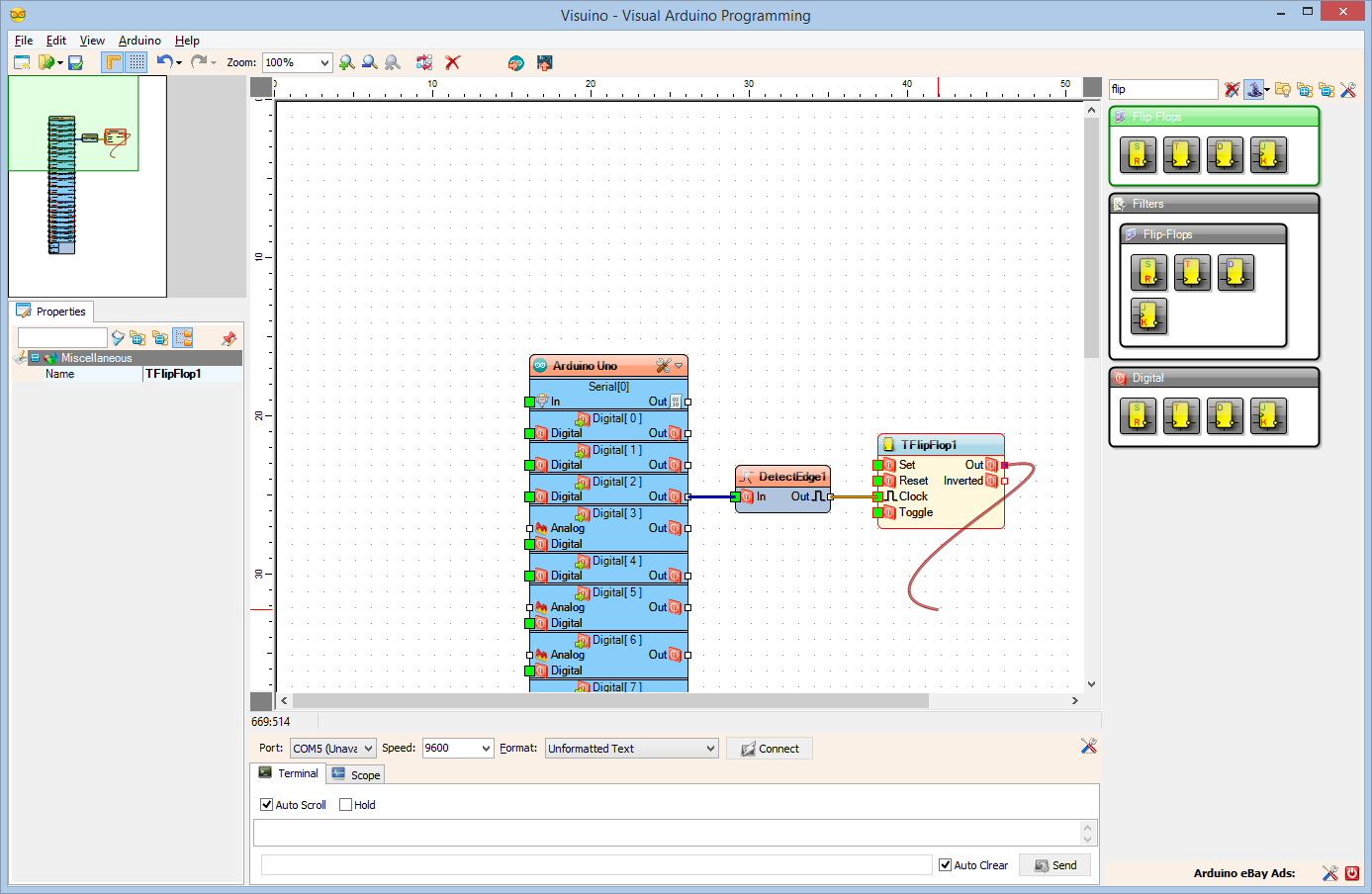Uncheck Auto Clear next to Send
Viewport: 1372px width, 894px height.
pos(945,864)
